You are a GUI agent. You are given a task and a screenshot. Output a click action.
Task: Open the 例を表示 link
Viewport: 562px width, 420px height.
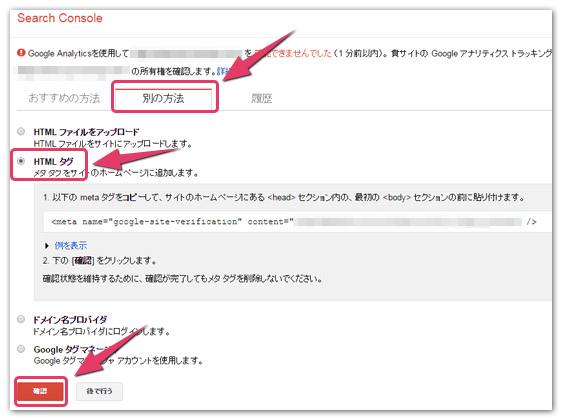tap(71, 245)
